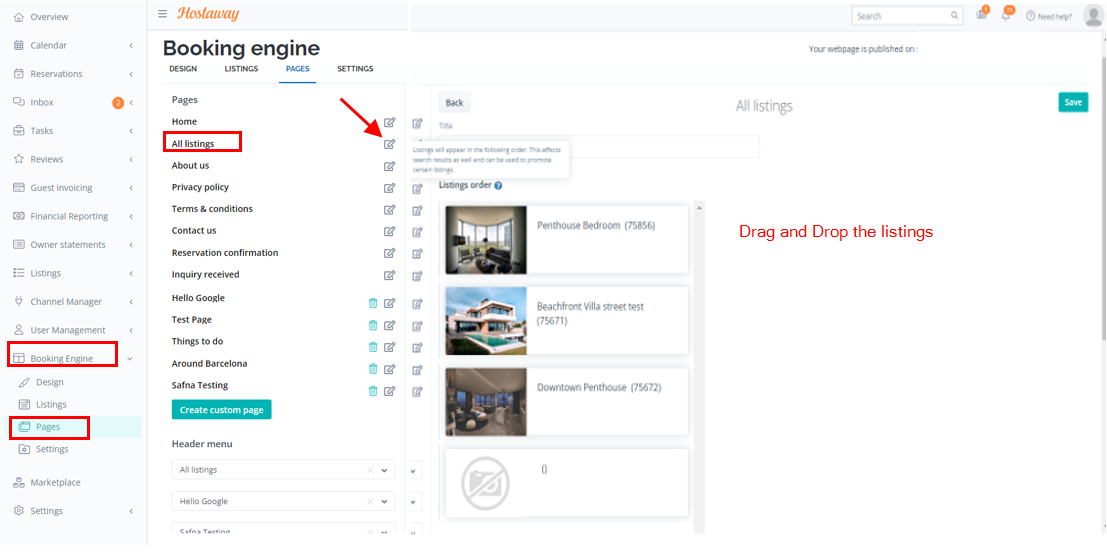Expand the Reservations sidebar section
The height and width of the screenshot is (557, 1107).
coord(131,74)
